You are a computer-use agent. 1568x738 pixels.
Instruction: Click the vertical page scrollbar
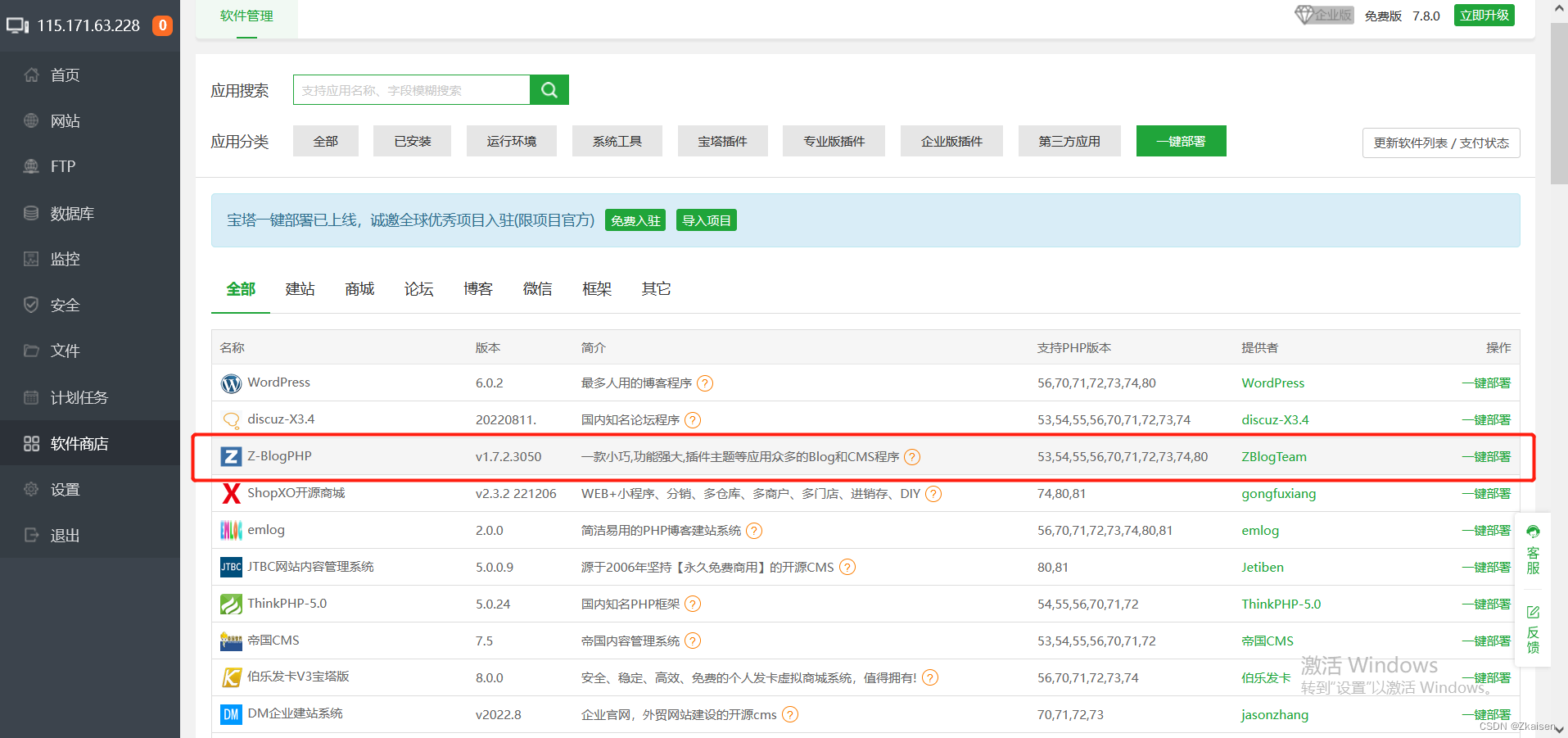pos(1559,102)
